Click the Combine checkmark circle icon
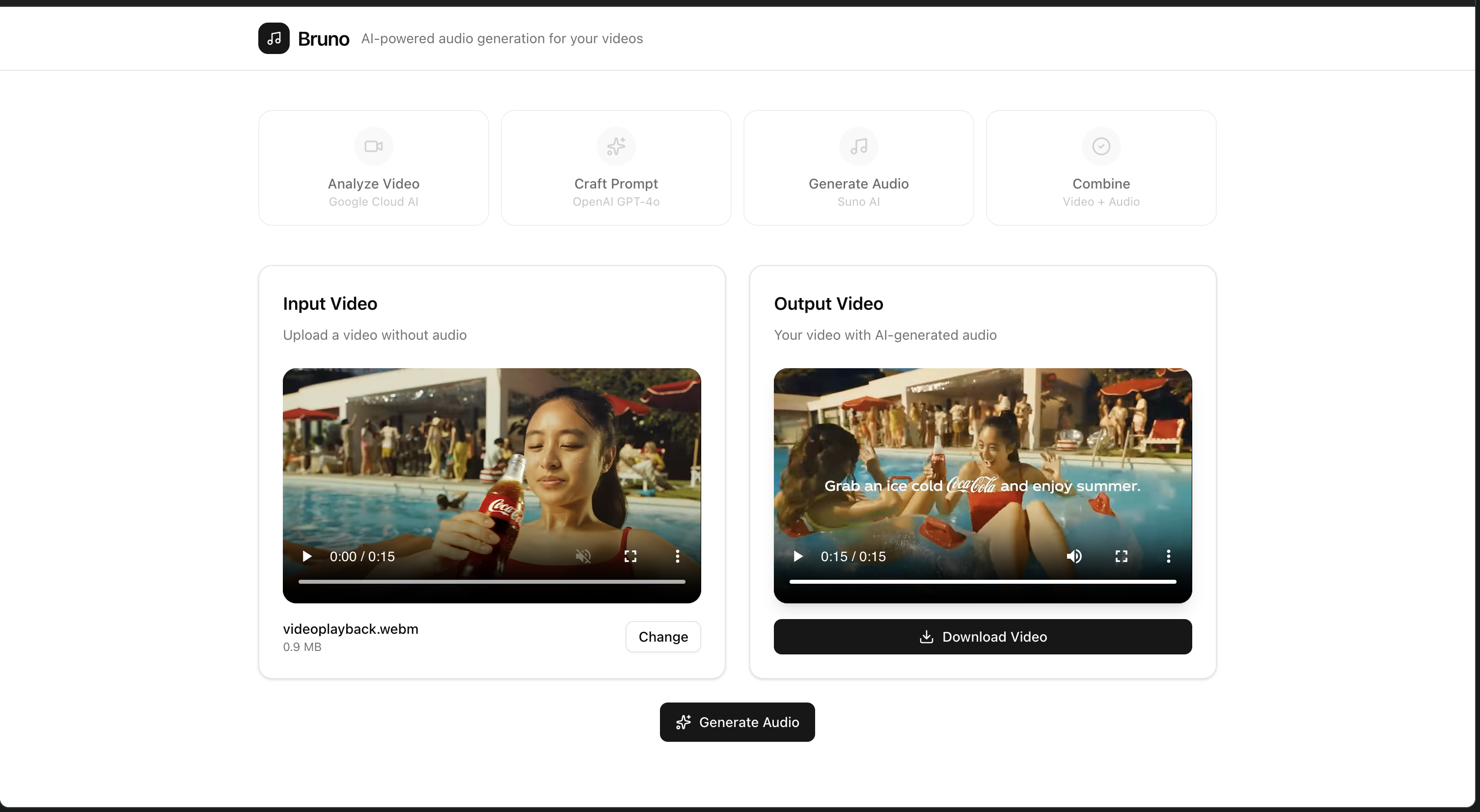1480x812 pixels. pyautogui.click(x=1101, y=146)
